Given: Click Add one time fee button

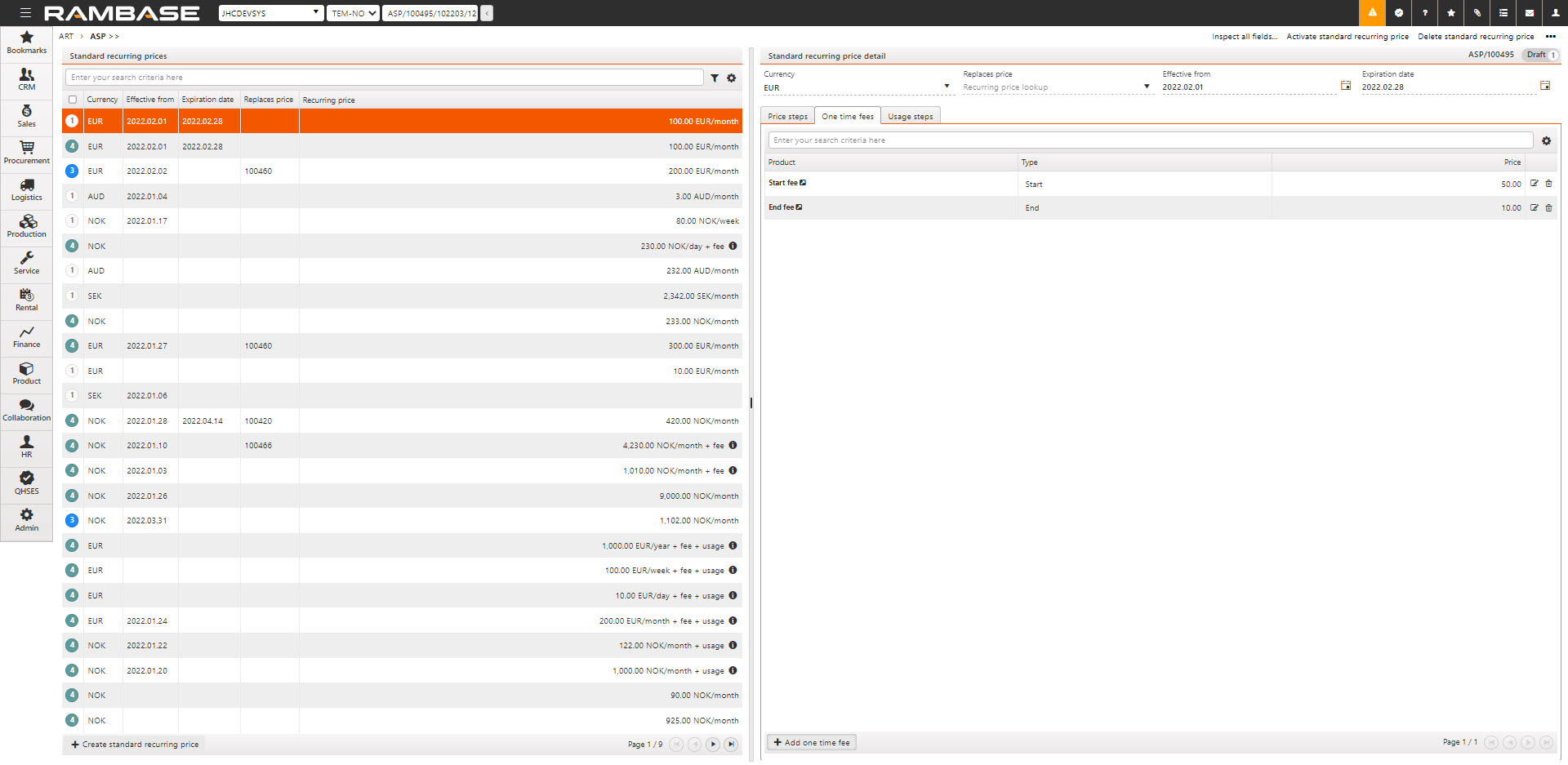Looking at the screenshot, I should [811, 743].
